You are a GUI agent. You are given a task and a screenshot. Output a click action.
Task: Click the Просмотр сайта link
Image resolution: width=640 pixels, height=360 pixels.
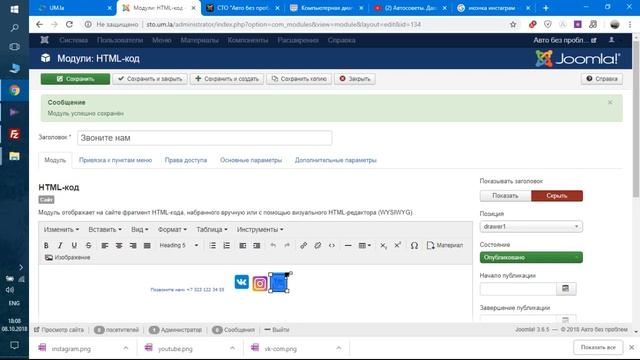point(59,330)
